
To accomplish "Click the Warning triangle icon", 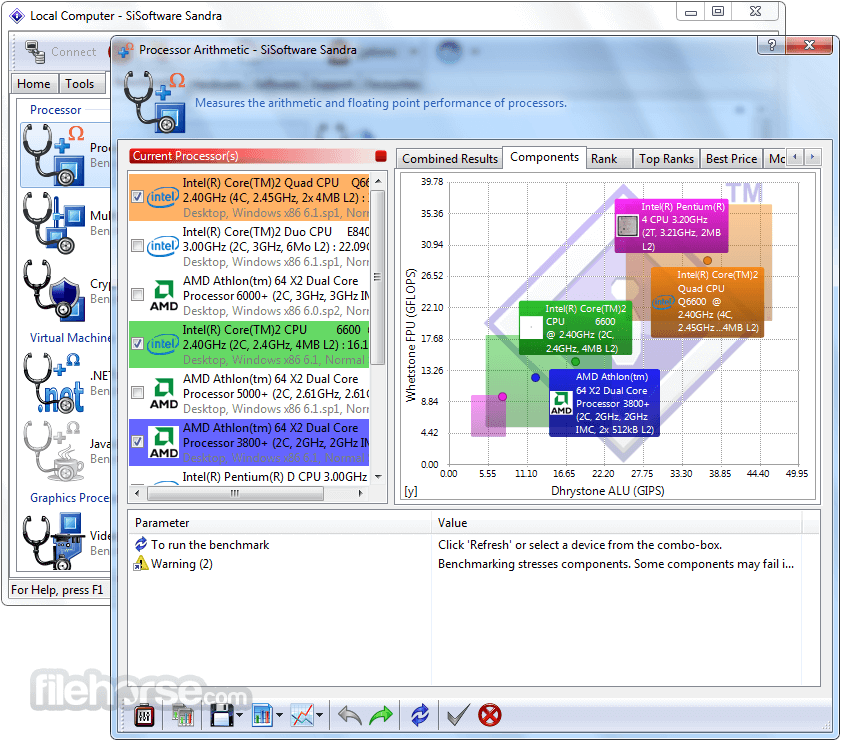I will tap(141, 564).
